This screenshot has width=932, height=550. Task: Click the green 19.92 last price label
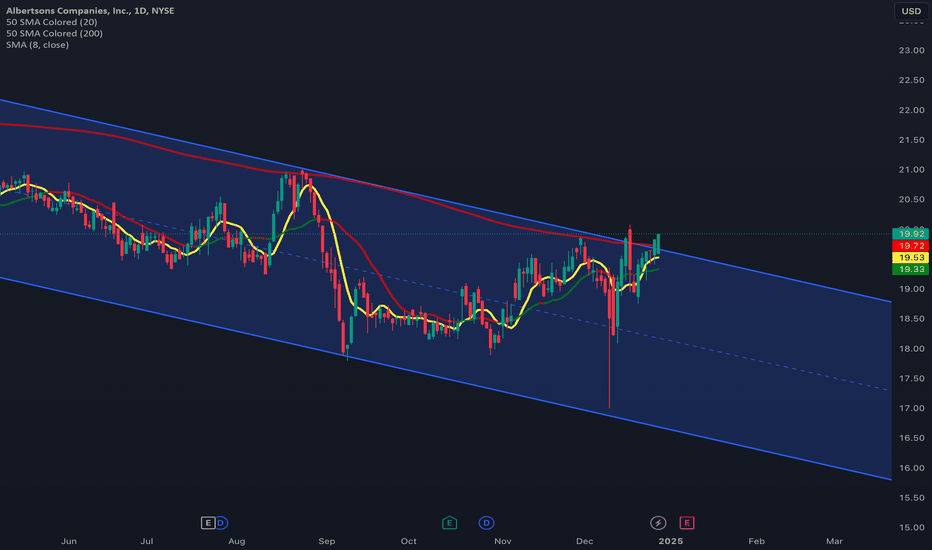point(911,234)
